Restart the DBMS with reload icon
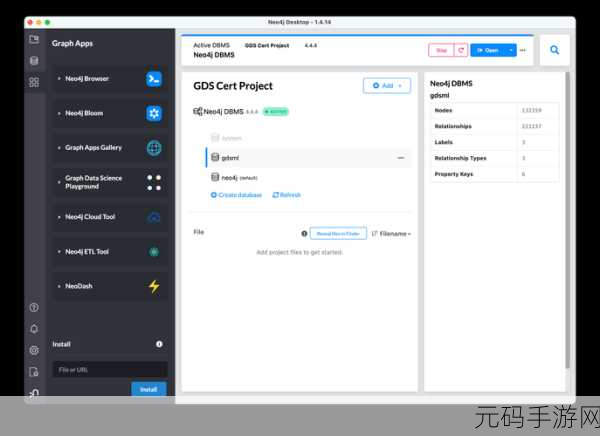The width and height of the screenshot is (600, 436). (x=461, y=50)
